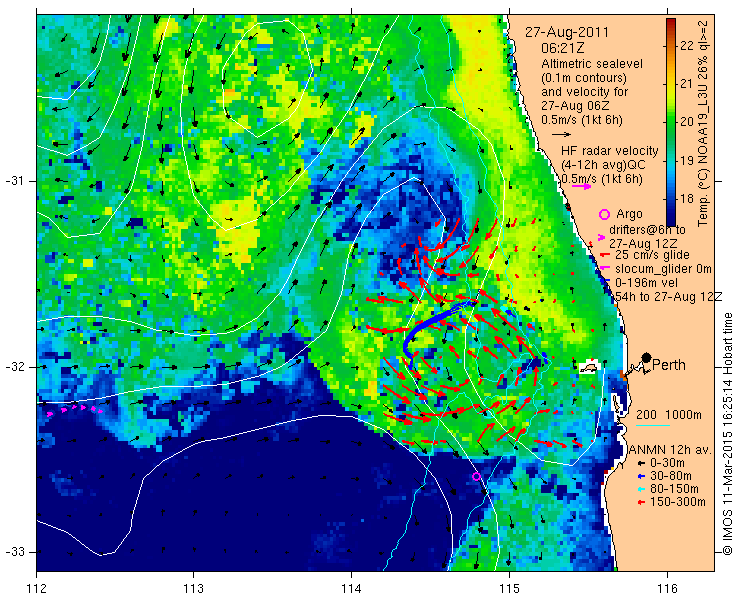Click the '-32' latitude axis label
740x600 pixels.
pos(14,367)
